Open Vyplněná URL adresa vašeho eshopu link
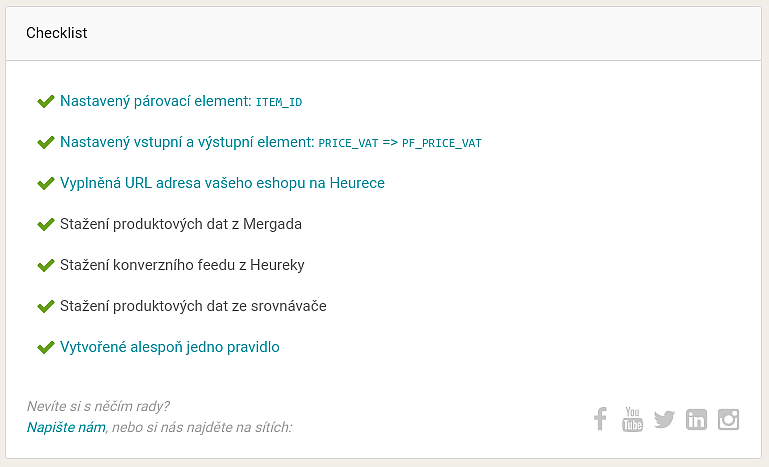This screenshot has height=467, width=769. (222, 183)
